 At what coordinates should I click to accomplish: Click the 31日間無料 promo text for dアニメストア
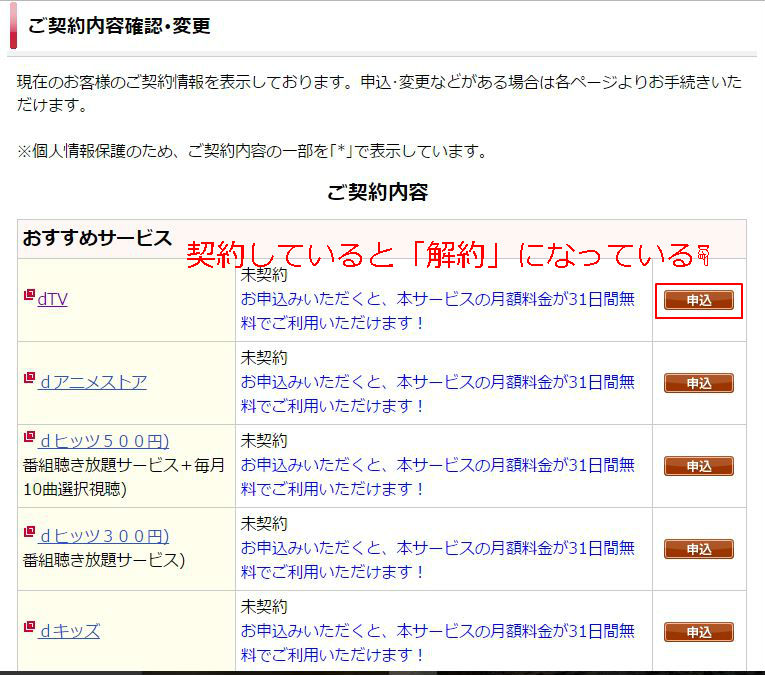click(x=438, y=394)
